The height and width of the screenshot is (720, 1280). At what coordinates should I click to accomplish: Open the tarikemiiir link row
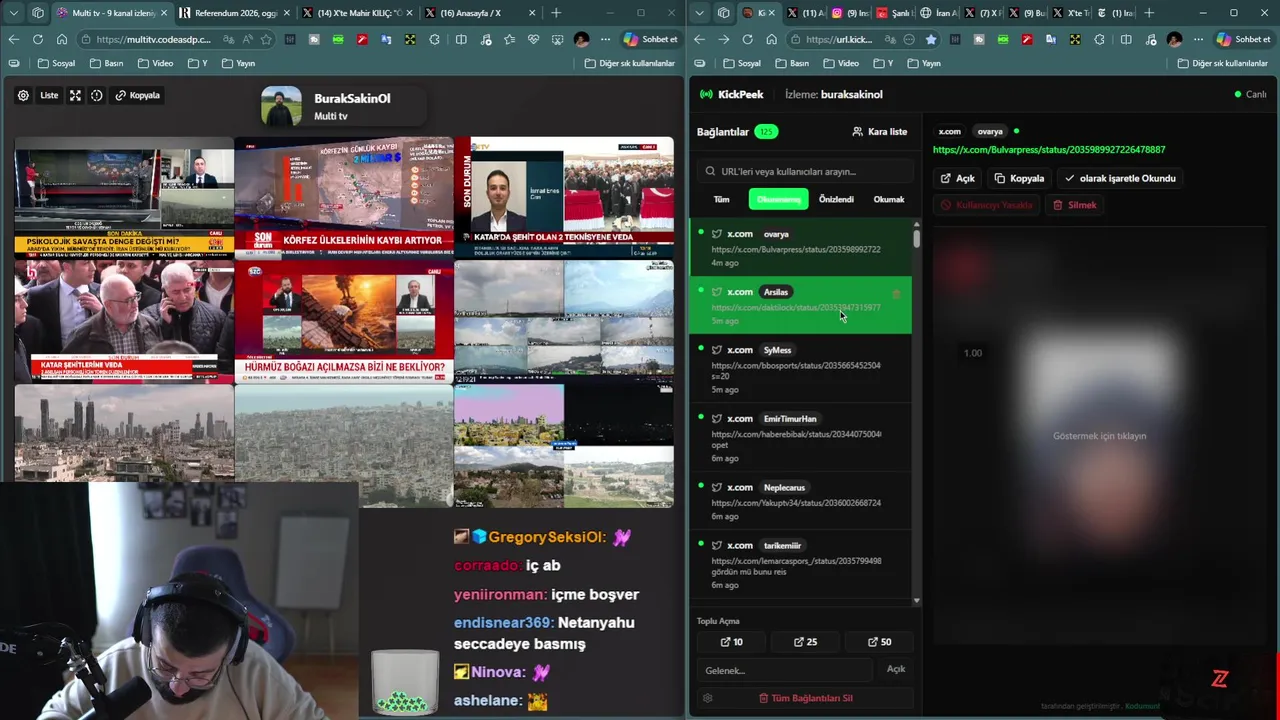(x=800, y=565)
